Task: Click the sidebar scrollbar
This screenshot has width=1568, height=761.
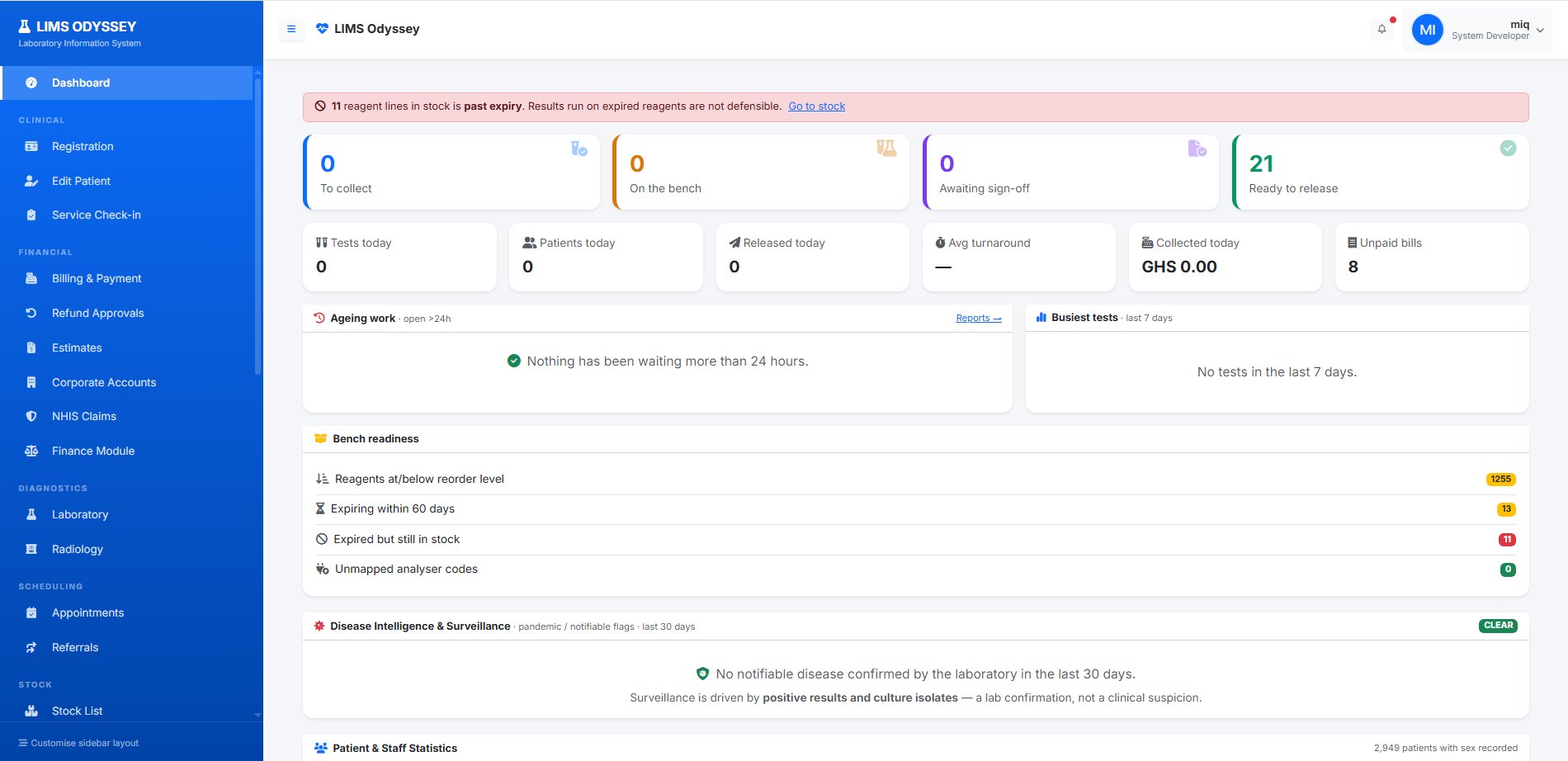Action: 257,227
